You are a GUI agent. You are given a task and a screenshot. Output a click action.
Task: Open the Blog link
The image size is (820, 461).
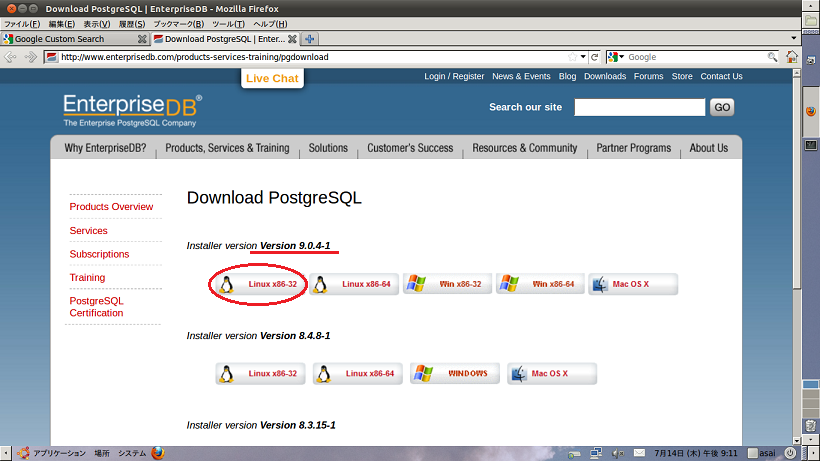pos(567,76)
